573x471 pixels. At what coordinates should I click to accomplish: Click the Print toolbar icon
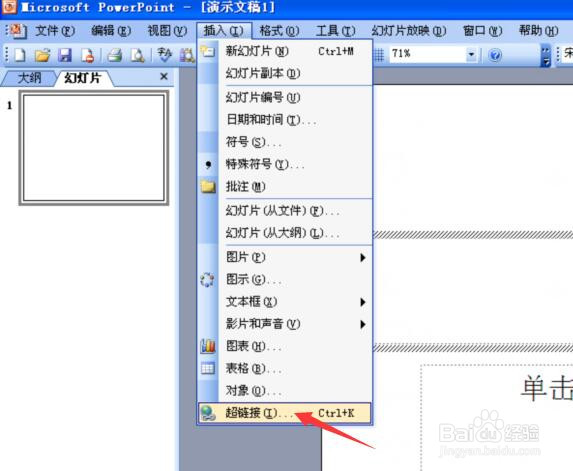point(115,55)
